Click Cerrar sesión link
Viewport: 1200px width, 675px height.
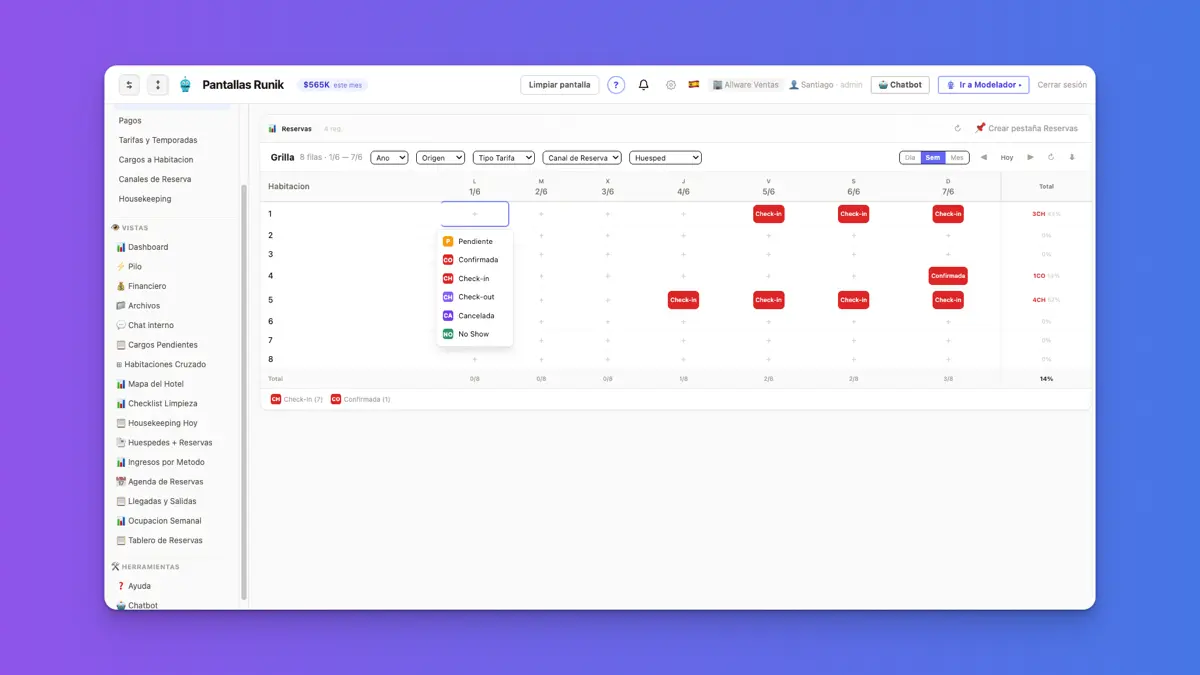coord(1062,85)
